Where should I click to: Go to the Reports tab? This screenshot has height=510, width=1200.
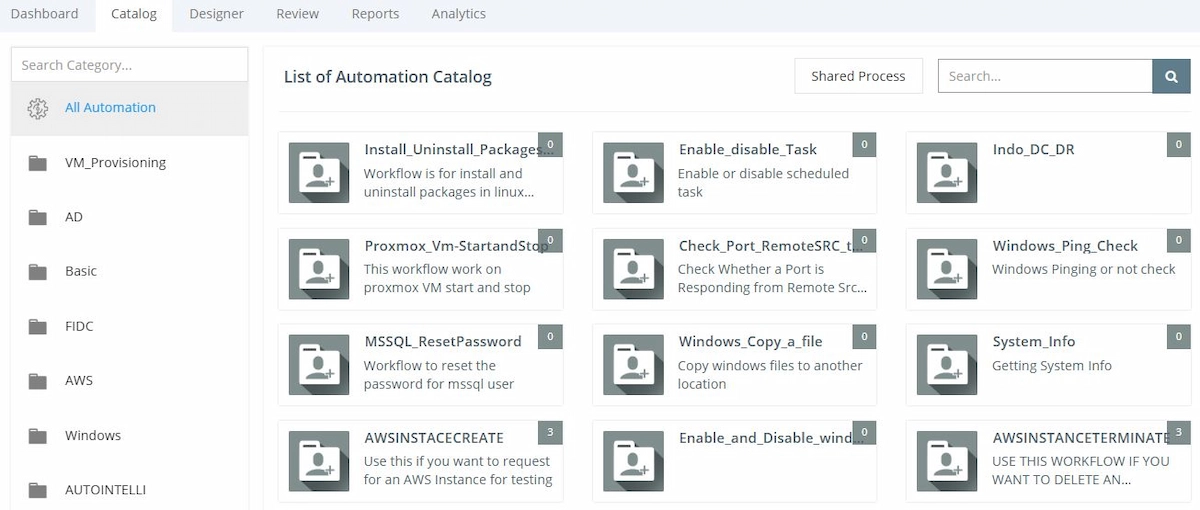[x=375, y=14]
